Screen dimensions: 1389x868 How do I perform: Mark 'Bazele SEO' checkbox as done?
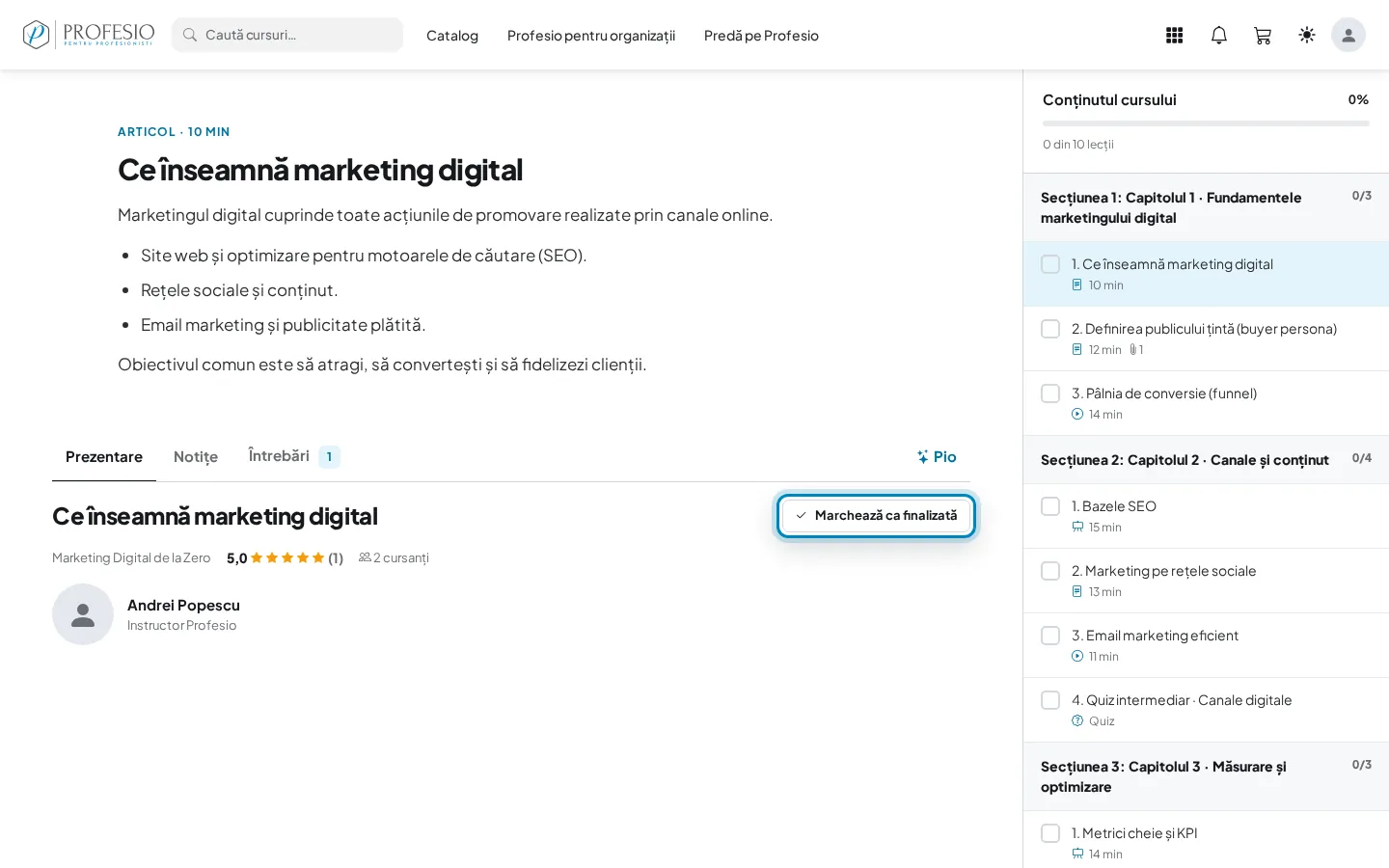1050,506
